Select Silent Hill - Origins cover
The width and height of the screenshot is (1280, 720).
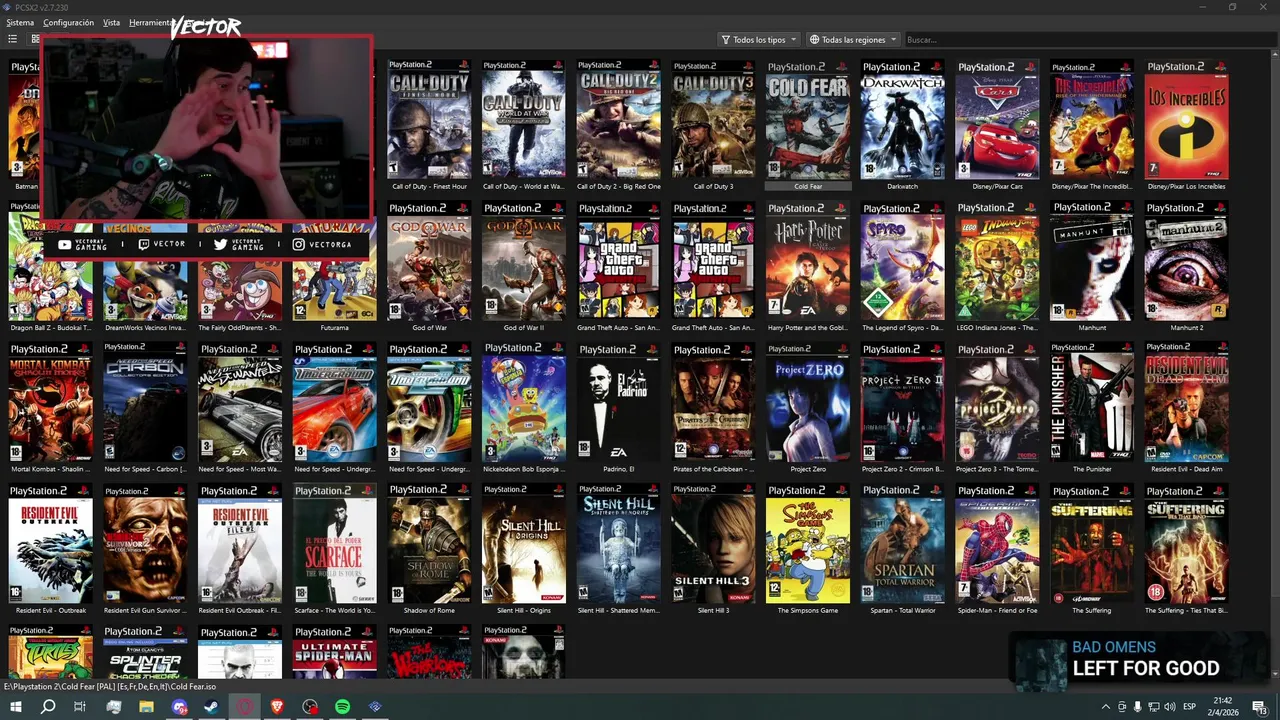pos(524,543)
